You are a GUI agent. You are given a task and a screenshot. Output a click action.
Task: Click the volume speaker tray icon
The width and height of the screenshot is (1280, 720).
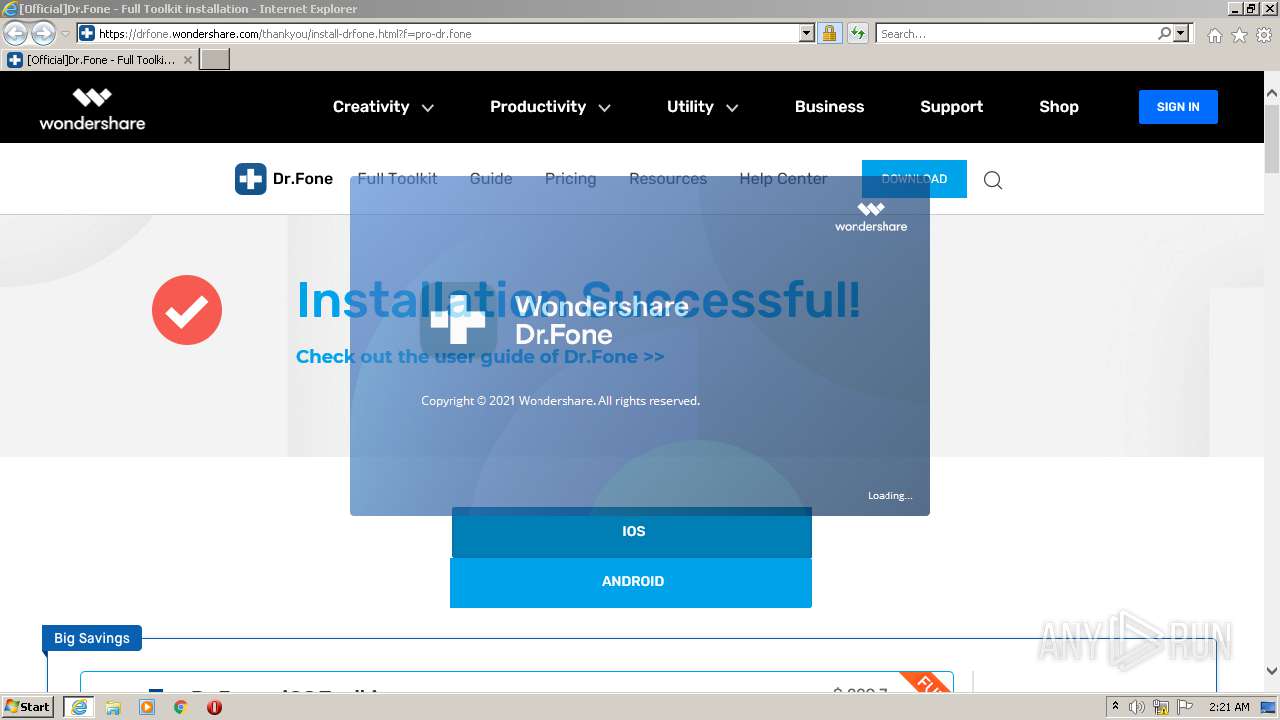1137,707
